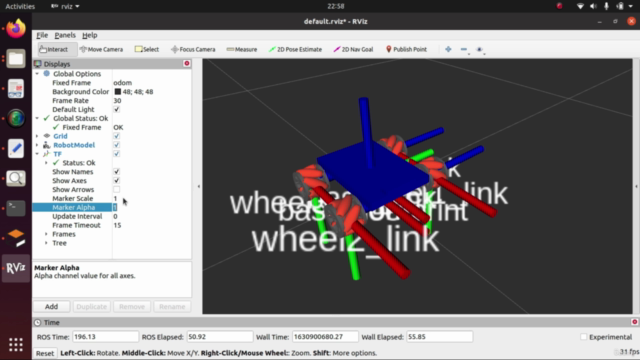Click the RViz dock icon
This screenshot has width=640, height=360.
tap(16, 268)
